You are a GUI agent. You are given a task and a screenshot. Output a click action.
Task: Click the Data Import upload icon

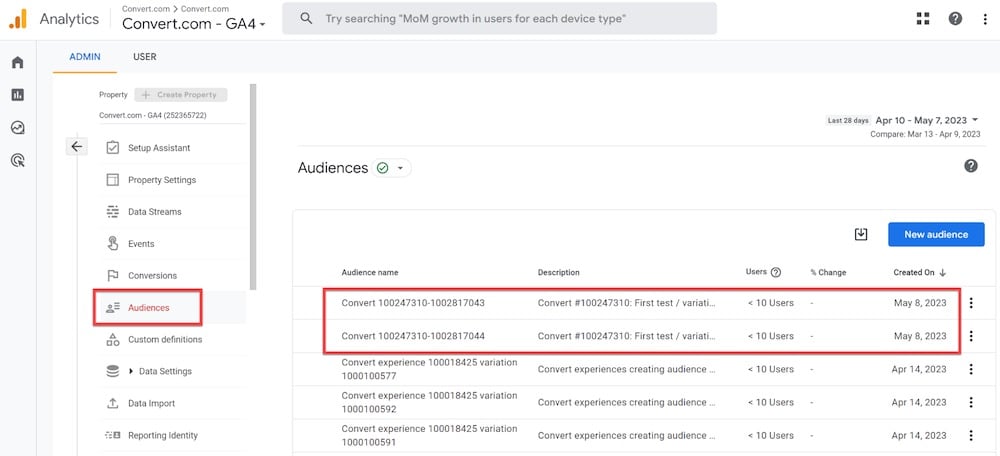(x=113, y=403)
